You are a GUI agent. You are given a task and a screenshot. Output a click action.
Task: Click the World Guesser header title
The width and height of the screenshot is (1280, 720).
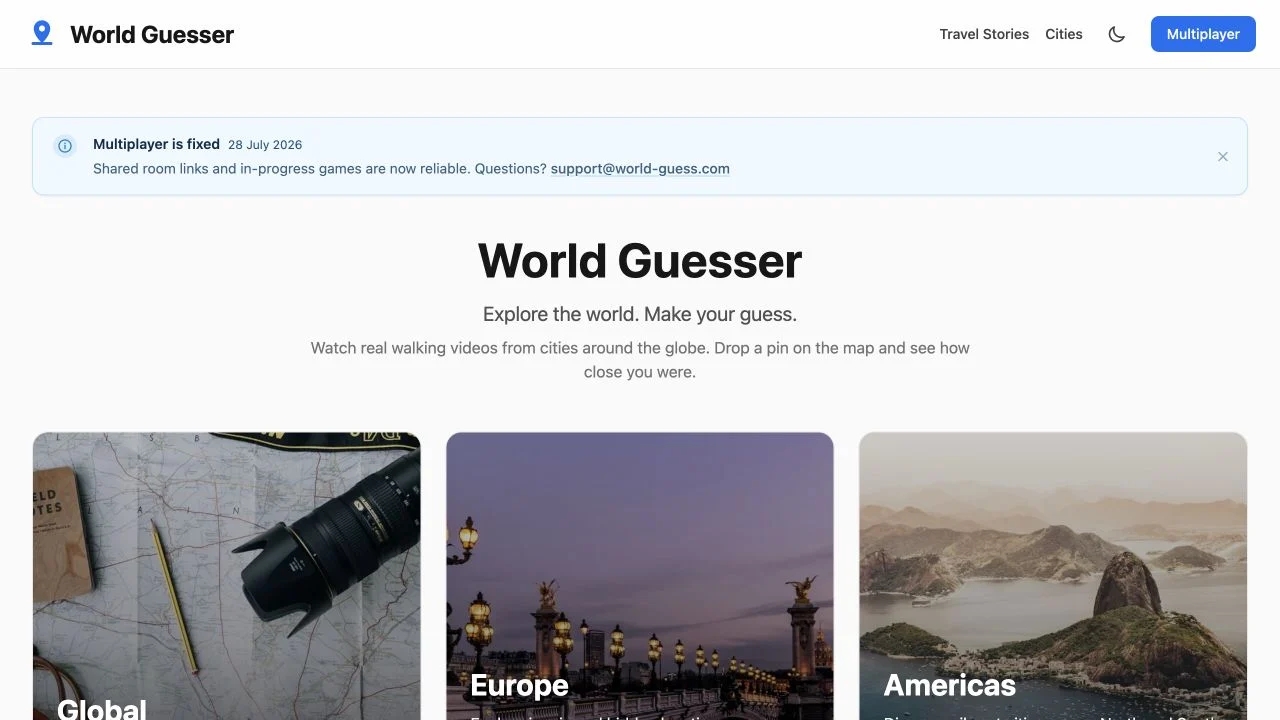coord(152,34)
